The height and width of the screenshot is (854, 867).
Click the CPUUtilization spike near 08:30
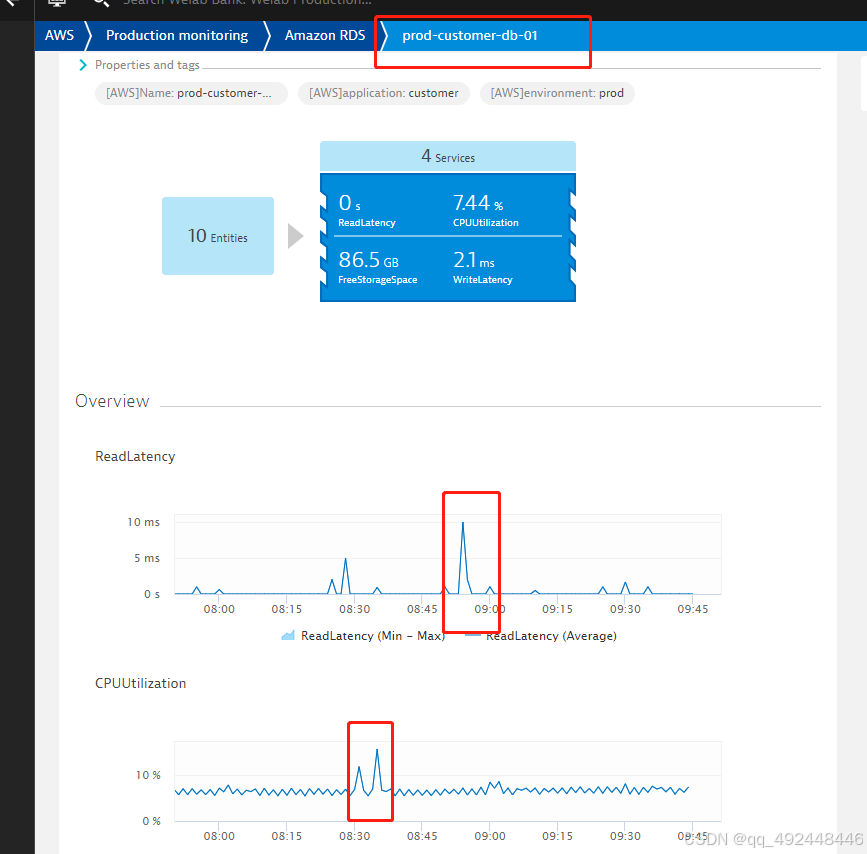coord(377,750)
